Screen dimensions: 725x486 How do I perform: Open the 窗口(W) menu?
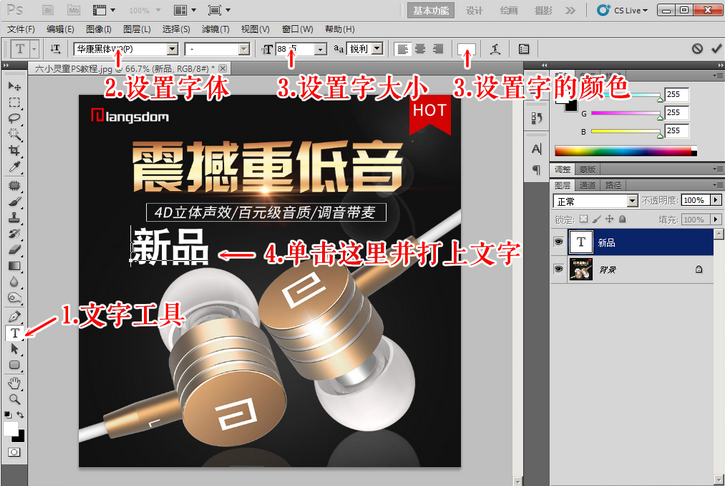(x=298, y=29)
